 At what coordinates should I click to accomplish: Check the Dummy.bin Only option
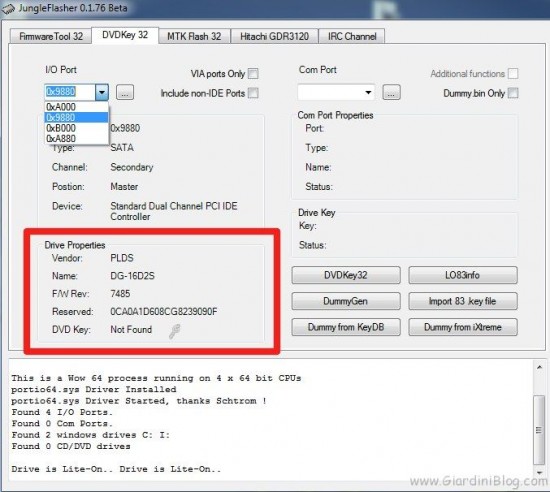[x=513, y=93]
